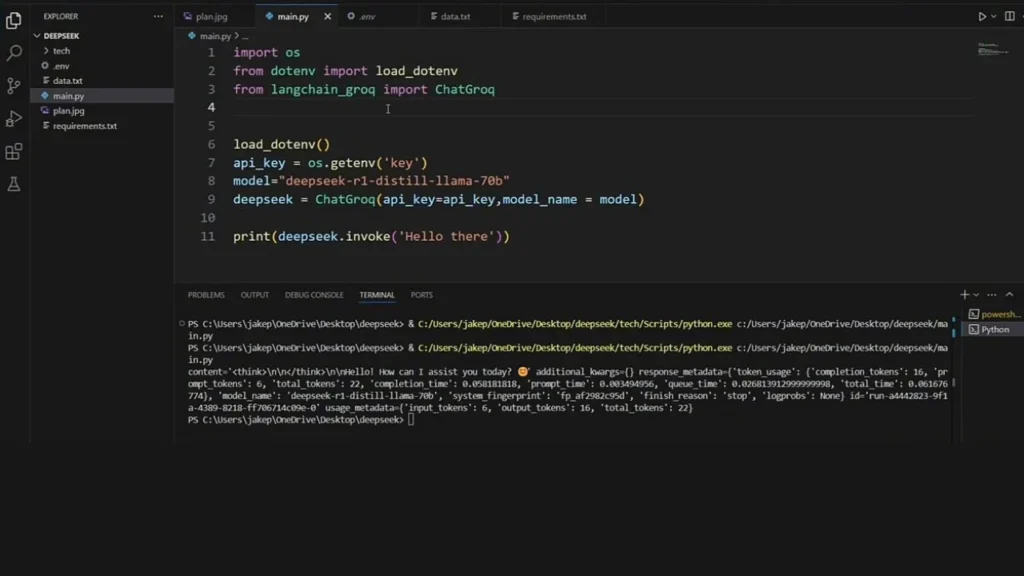Switch to the plan.jpg editor tab

tap(211, 16)
